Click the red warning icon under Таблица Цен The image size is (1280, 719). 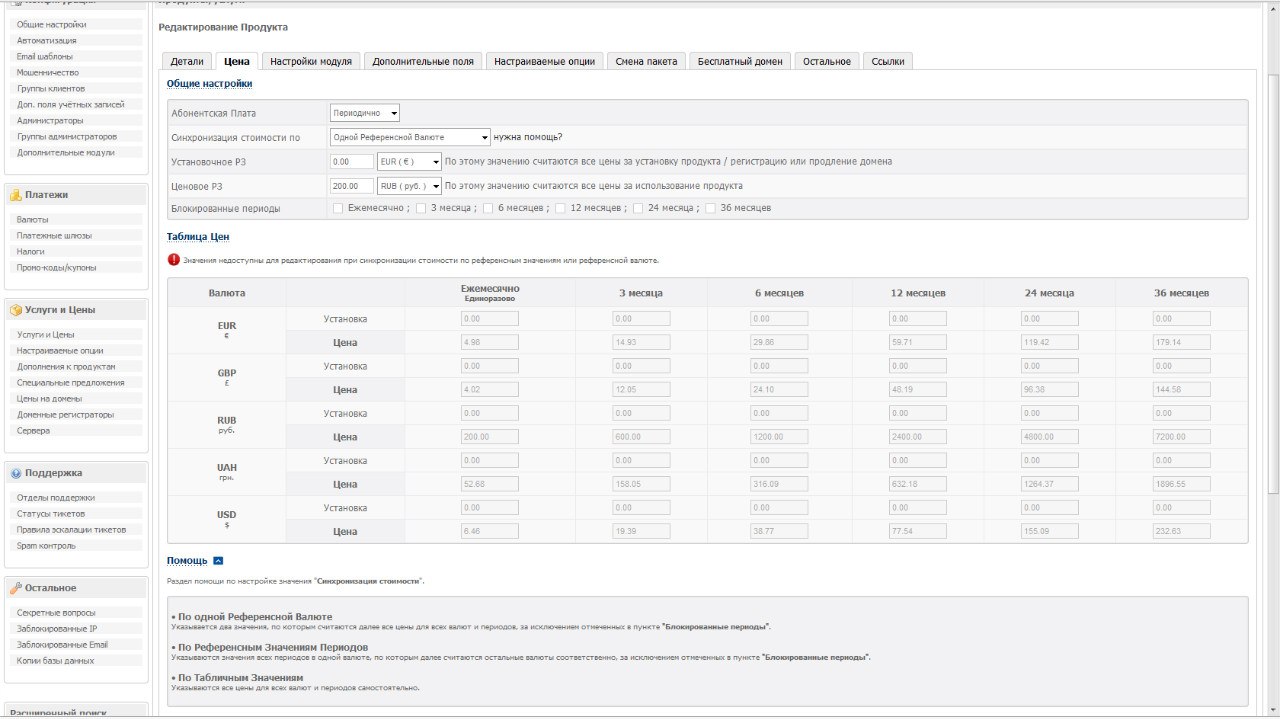tap(174, 260)
